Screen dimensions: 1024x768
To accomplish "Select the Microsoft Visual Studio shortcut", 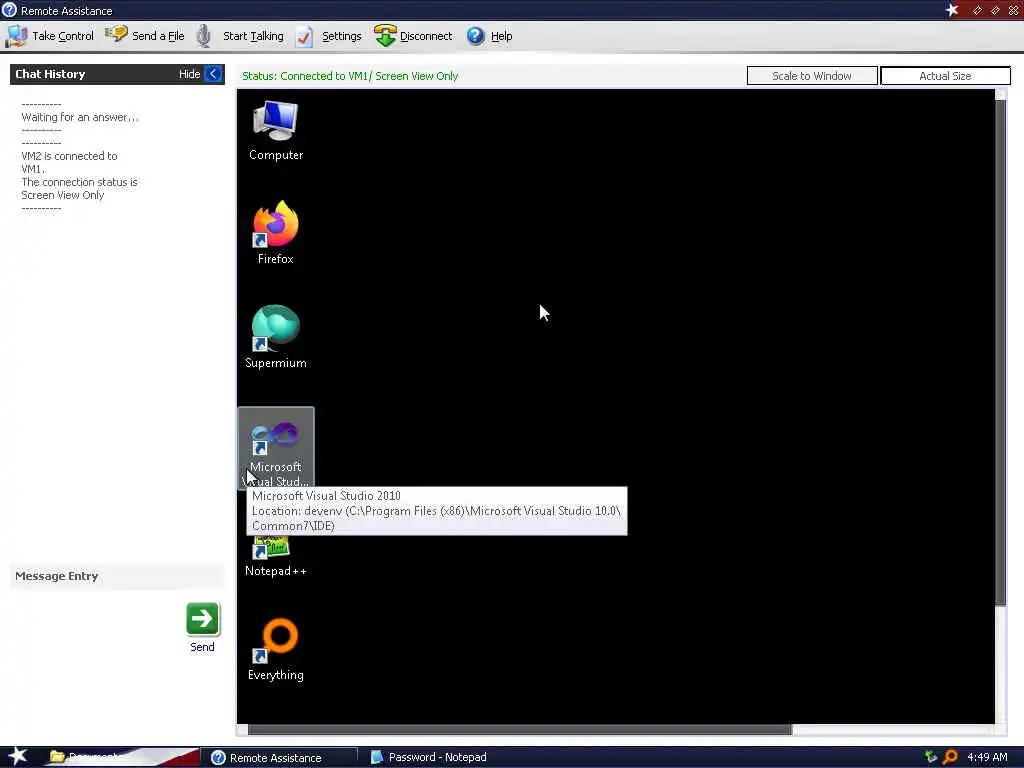I will pos(276,448).
